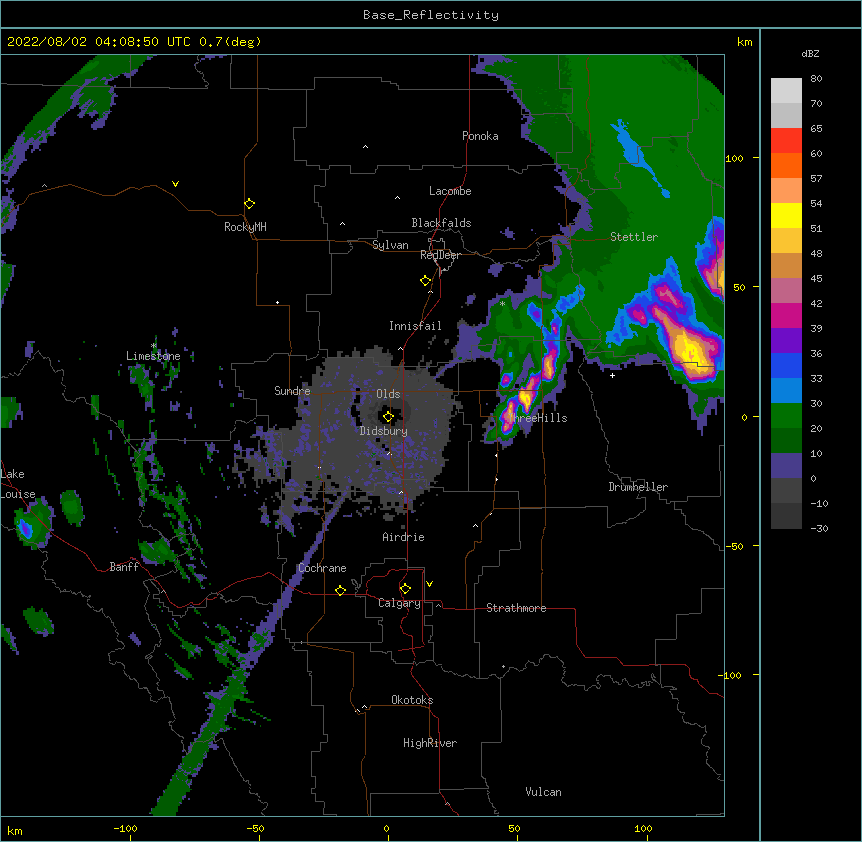The height and width of the screenshot is (842, 862).
Task: Pick the orange 57-60 dBZ legend swatch
Action: [x=786, y=165]
